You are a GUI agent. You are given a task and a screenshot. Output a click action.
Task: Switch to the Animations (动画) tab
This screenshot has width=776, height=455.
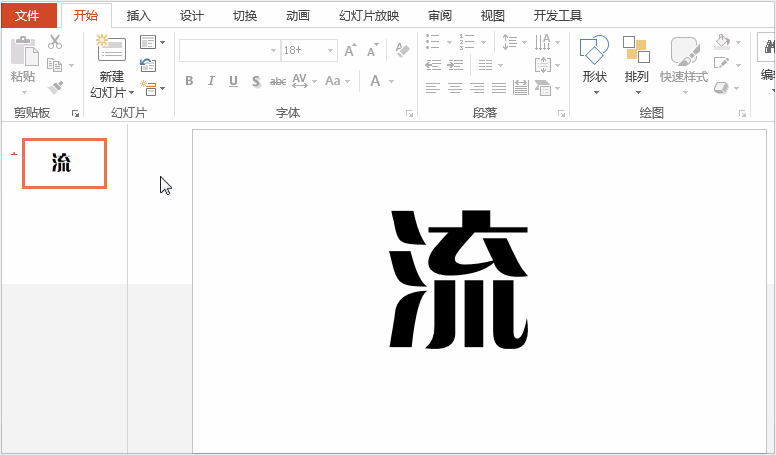(298, 16)
